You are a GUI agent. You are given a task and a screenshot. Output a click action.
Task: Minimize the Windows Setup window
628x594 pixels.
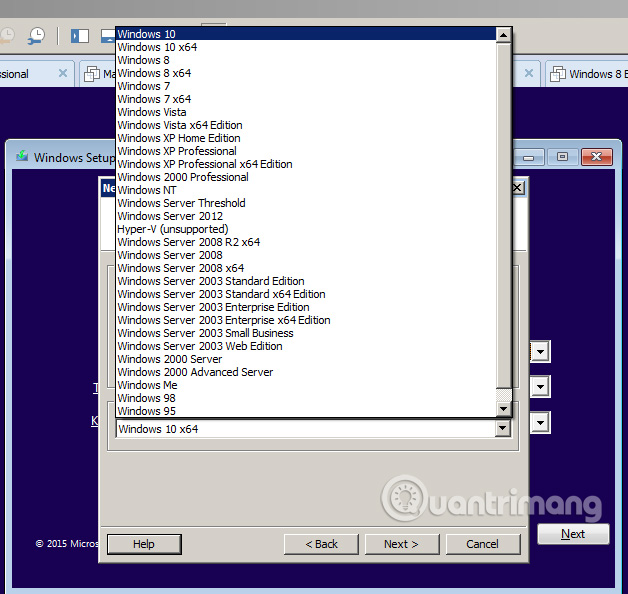point(528,157)
